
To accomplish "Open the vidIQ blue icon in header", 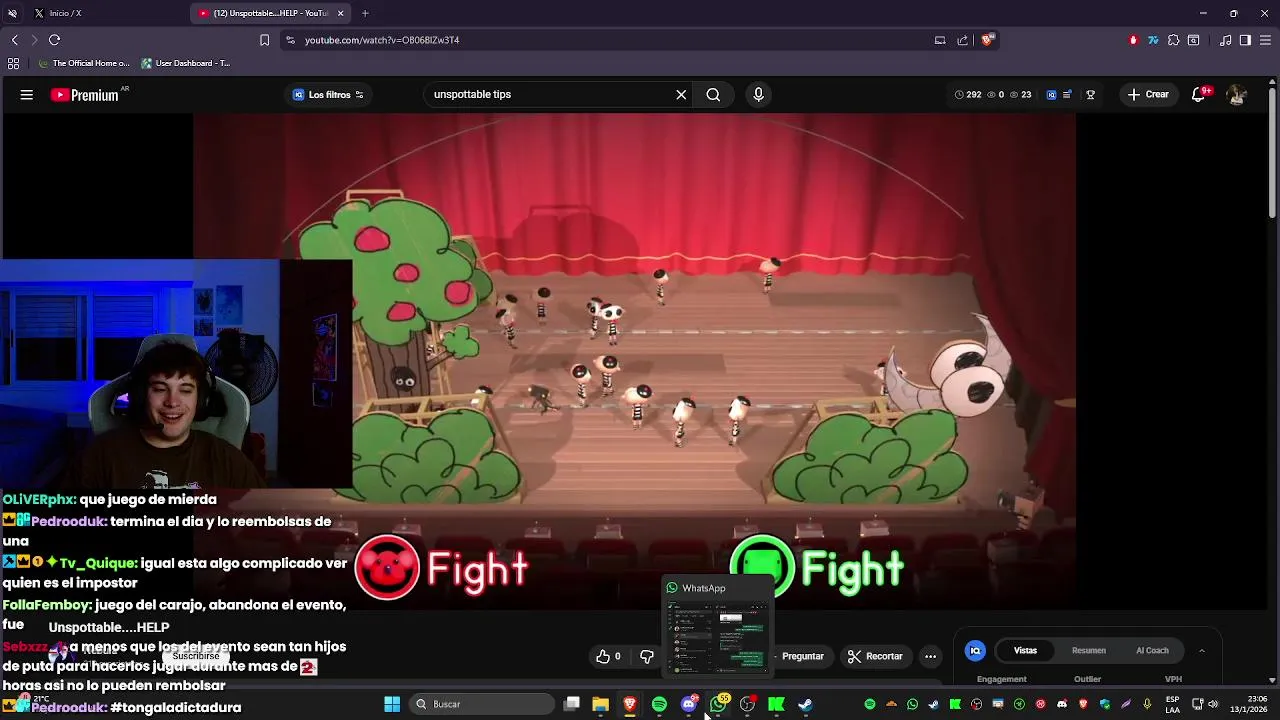I will coord(1051,95).
